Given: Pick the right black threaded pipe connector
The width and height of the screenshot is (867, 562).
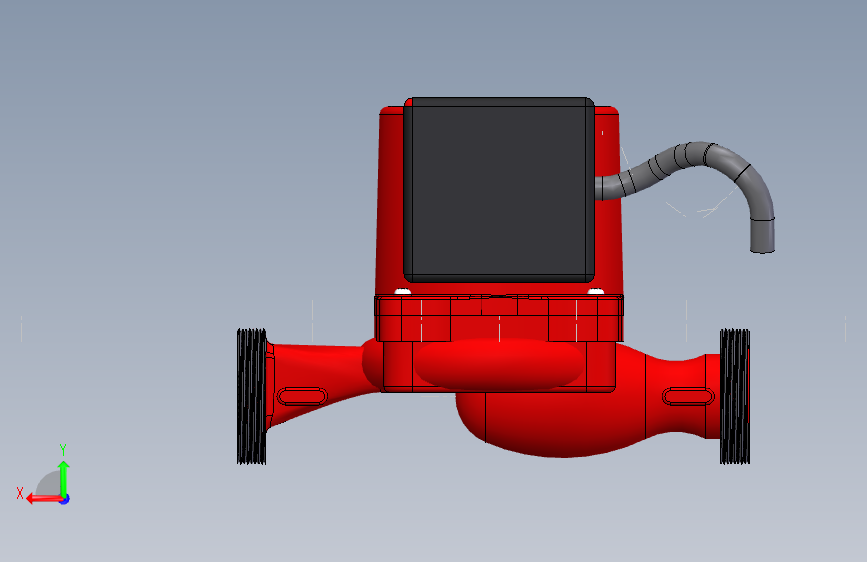Looking at the screenshot, I should coord(735,396).
